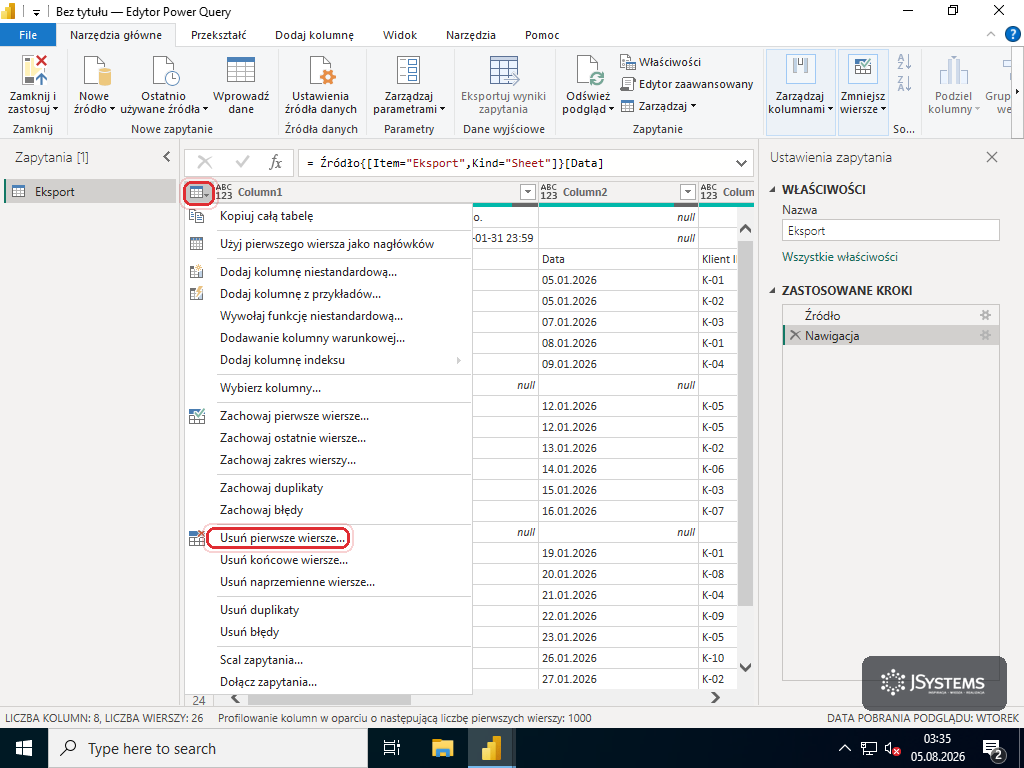Open Edytor zaawansowany

686,84
